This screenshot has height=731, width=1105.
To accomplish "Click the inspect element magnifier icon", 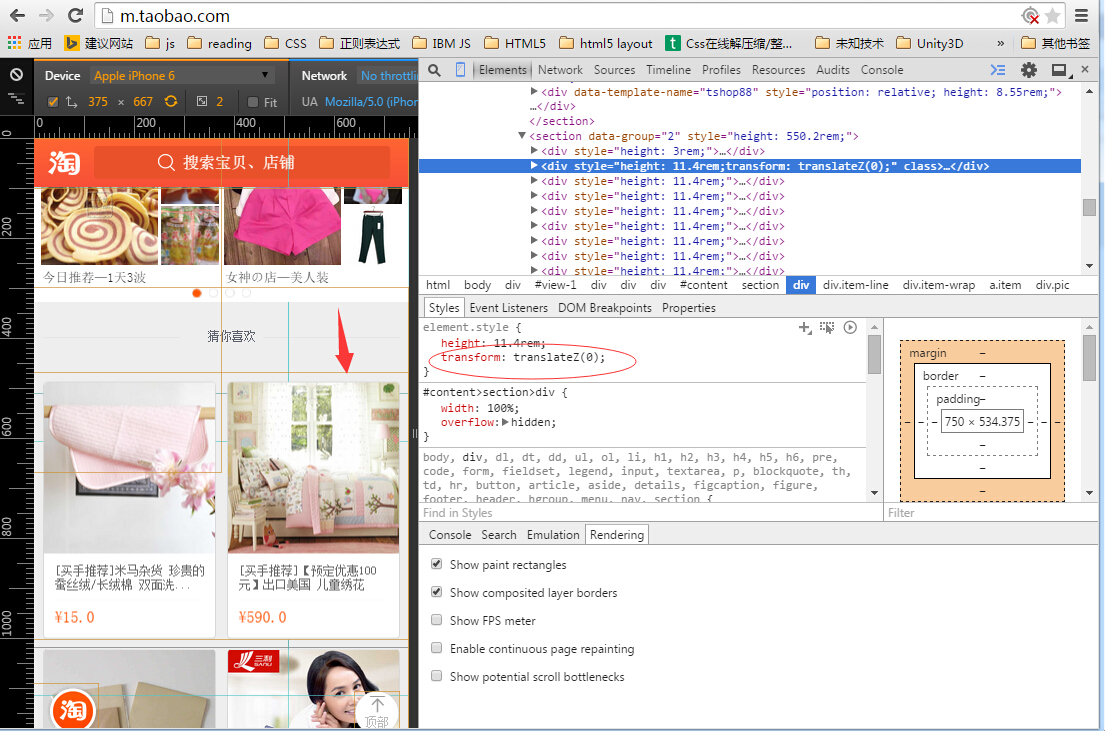I will tap(434, 70).
